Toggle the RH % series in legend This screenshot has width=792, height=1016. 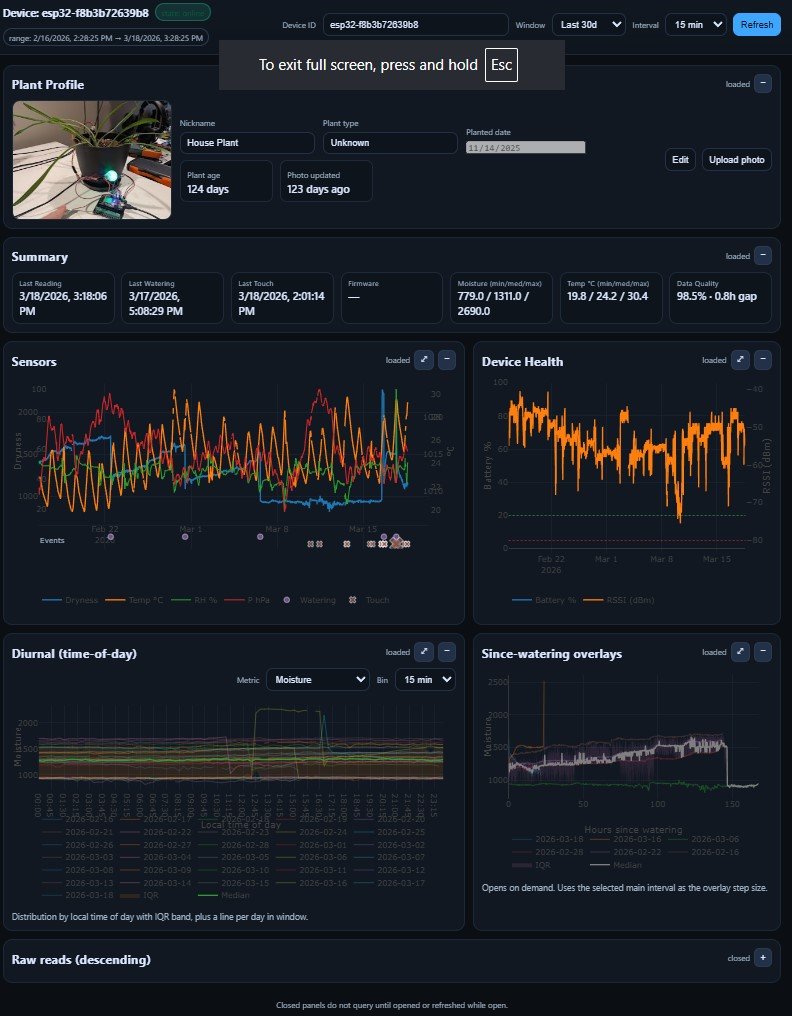pos(194,600)
